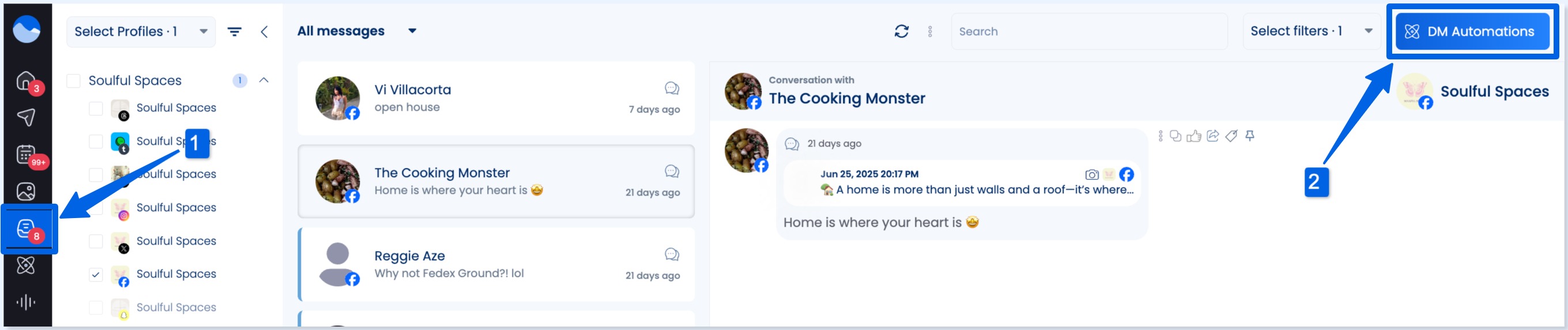Open the inbox icon in sidebar
The image size is (1568, 330).
(x=26, y=230)
